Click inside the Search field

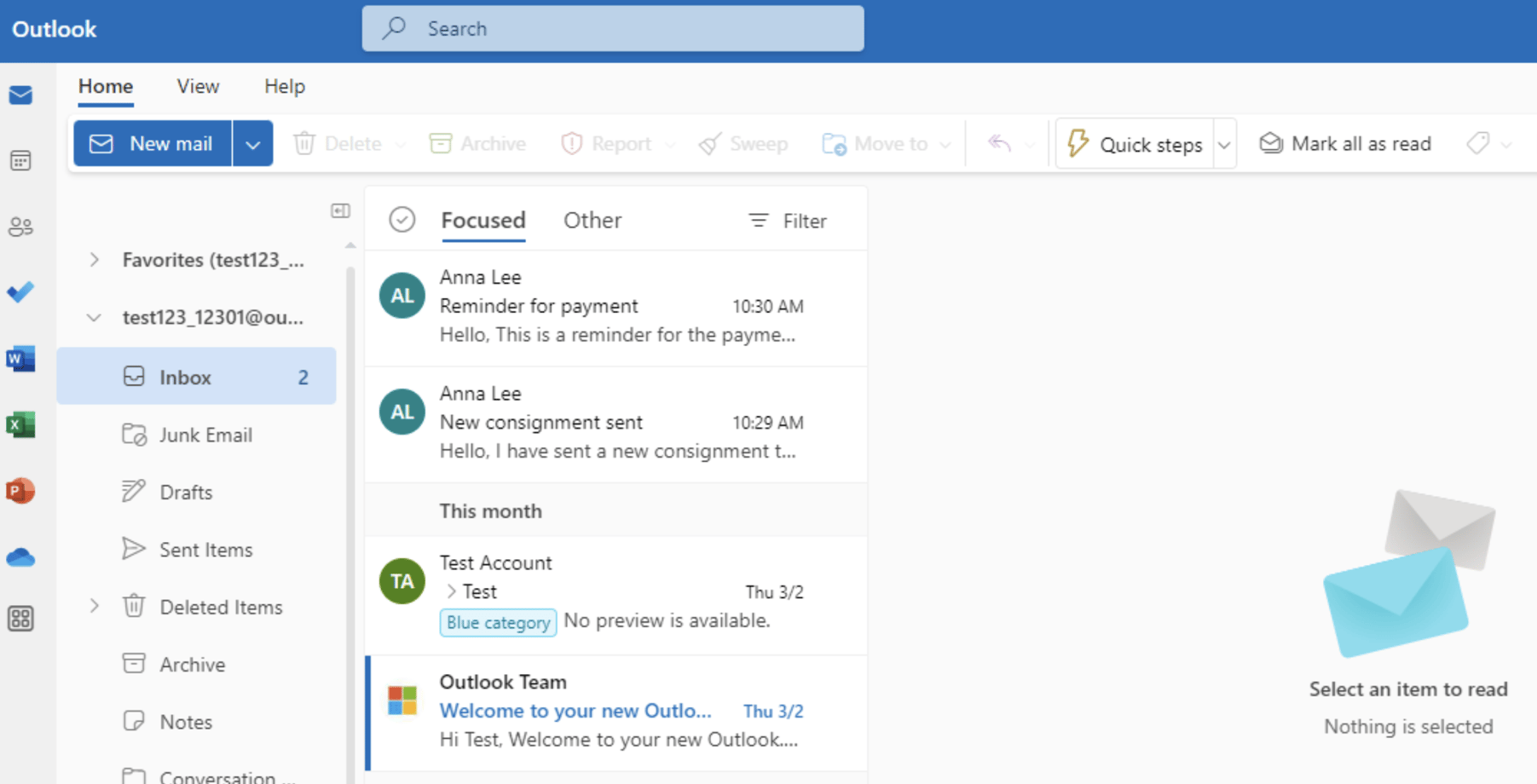[612, 28]
